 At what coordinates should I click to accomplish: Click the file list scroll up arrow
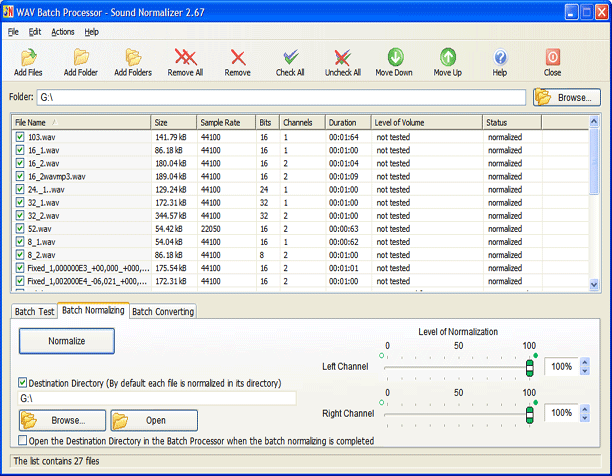click(594, 122)
